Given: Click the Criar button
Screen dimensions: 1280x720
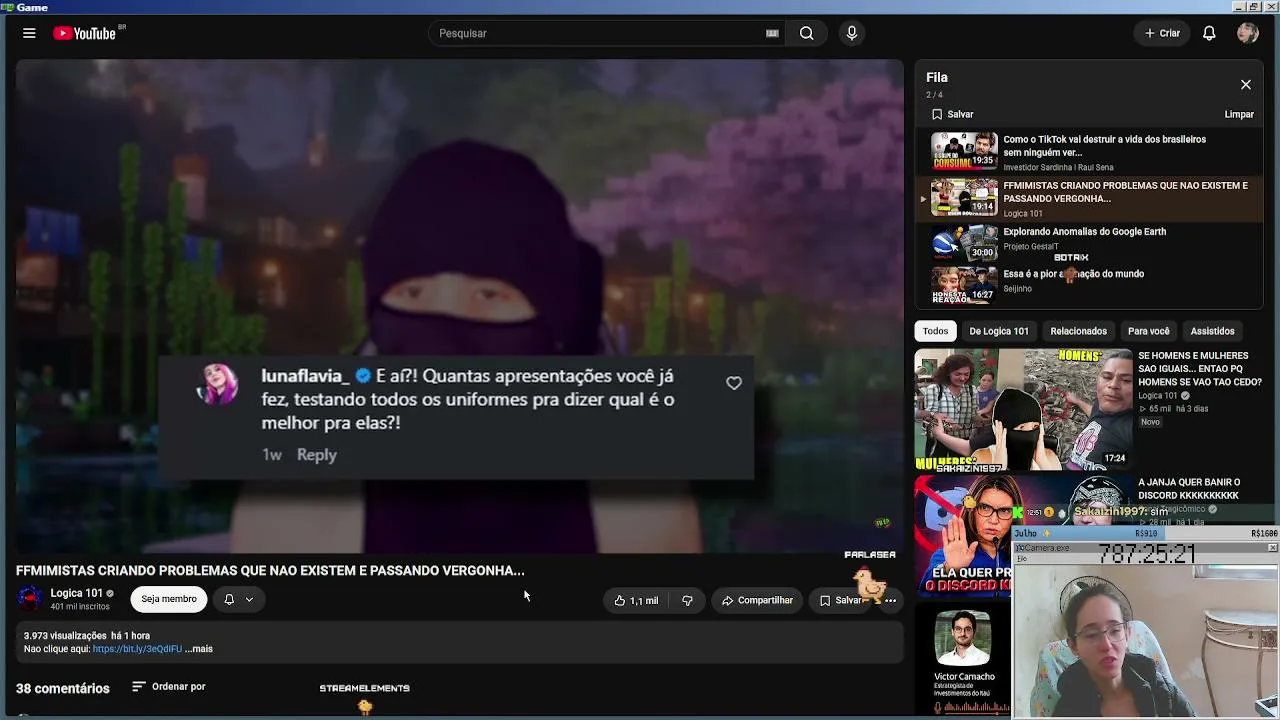Looking at the screenshot, I should 1162,33.
